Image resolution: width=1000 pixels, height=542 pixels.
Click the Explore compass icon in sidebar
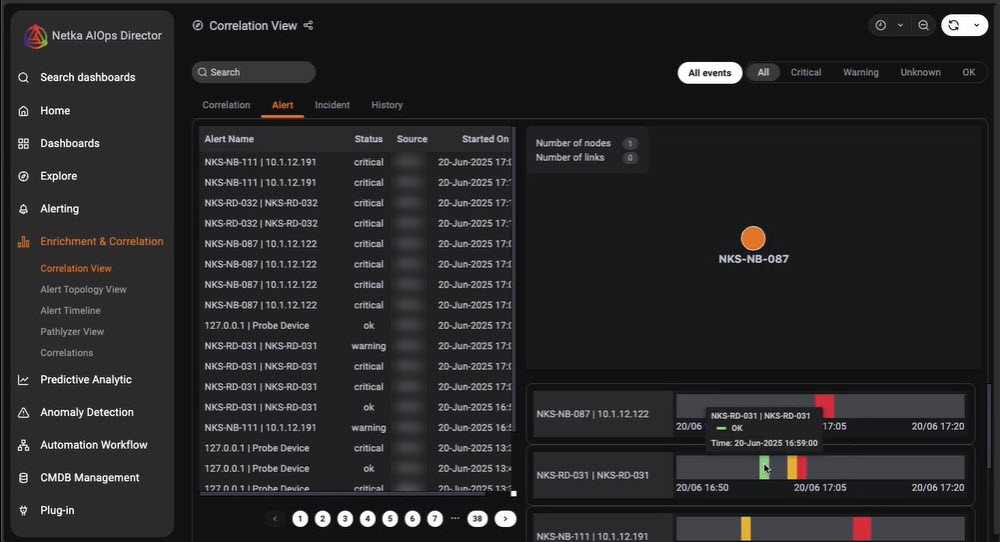24,176
